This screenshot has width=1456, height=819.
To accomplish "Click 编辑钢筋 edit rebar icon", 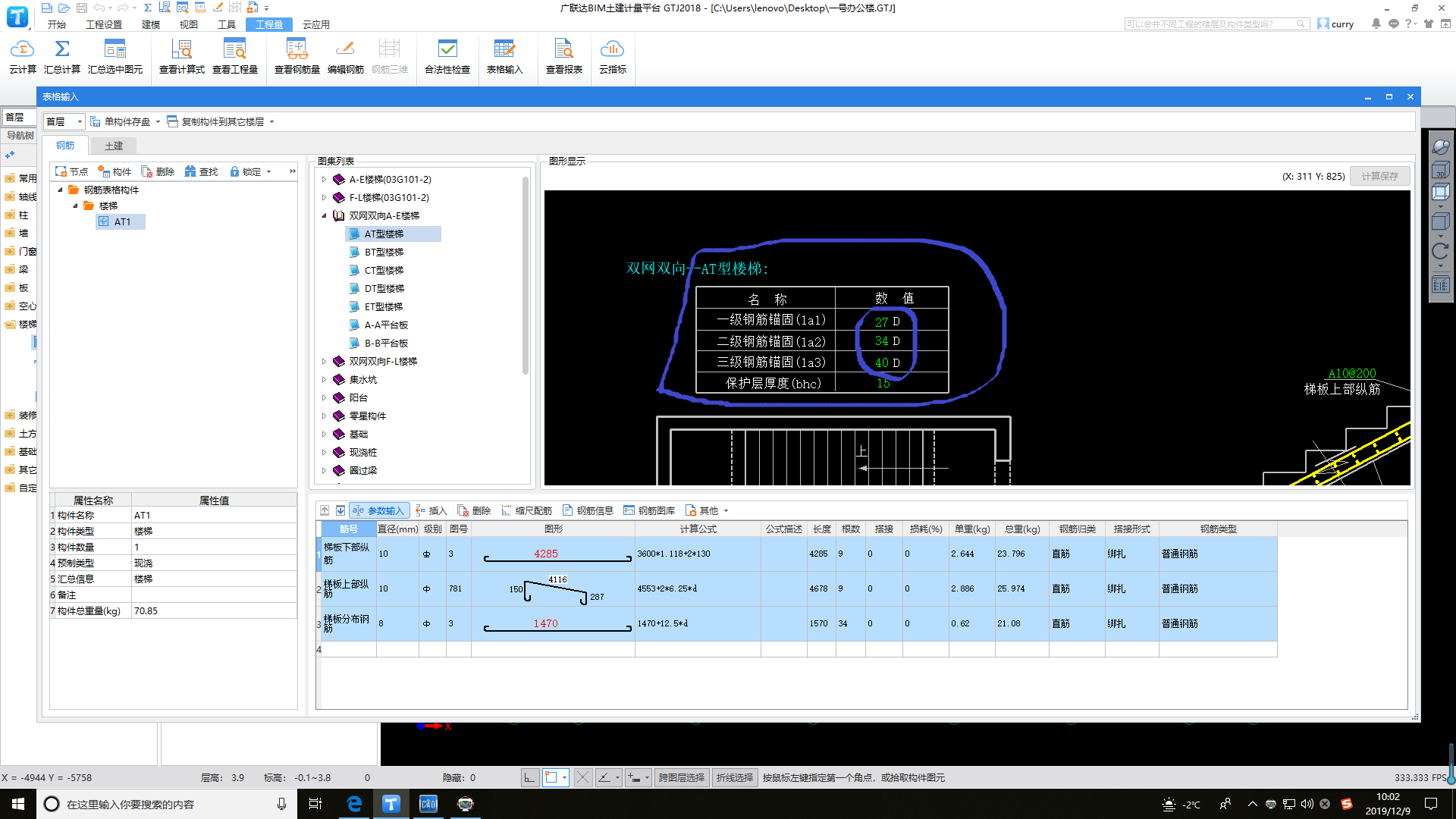I will coord(346,57).
